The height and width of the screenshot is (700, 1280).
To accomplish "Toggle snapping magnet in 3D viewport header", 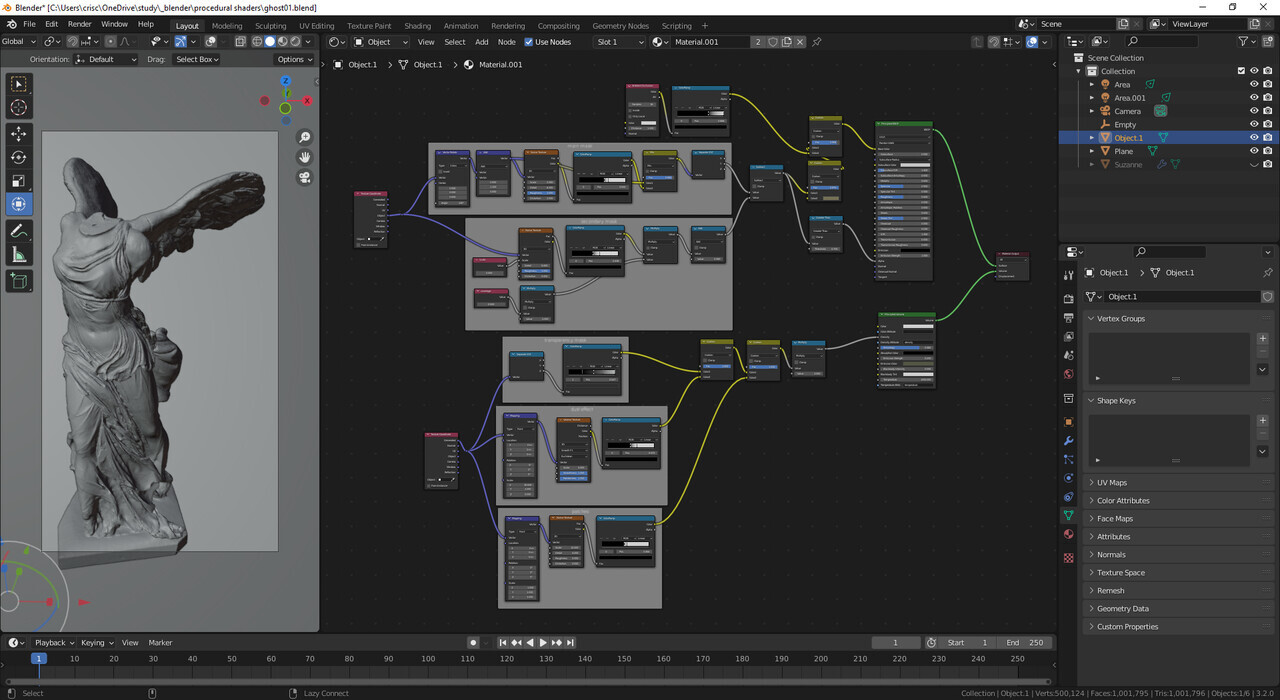I will [x=72, y=42].
